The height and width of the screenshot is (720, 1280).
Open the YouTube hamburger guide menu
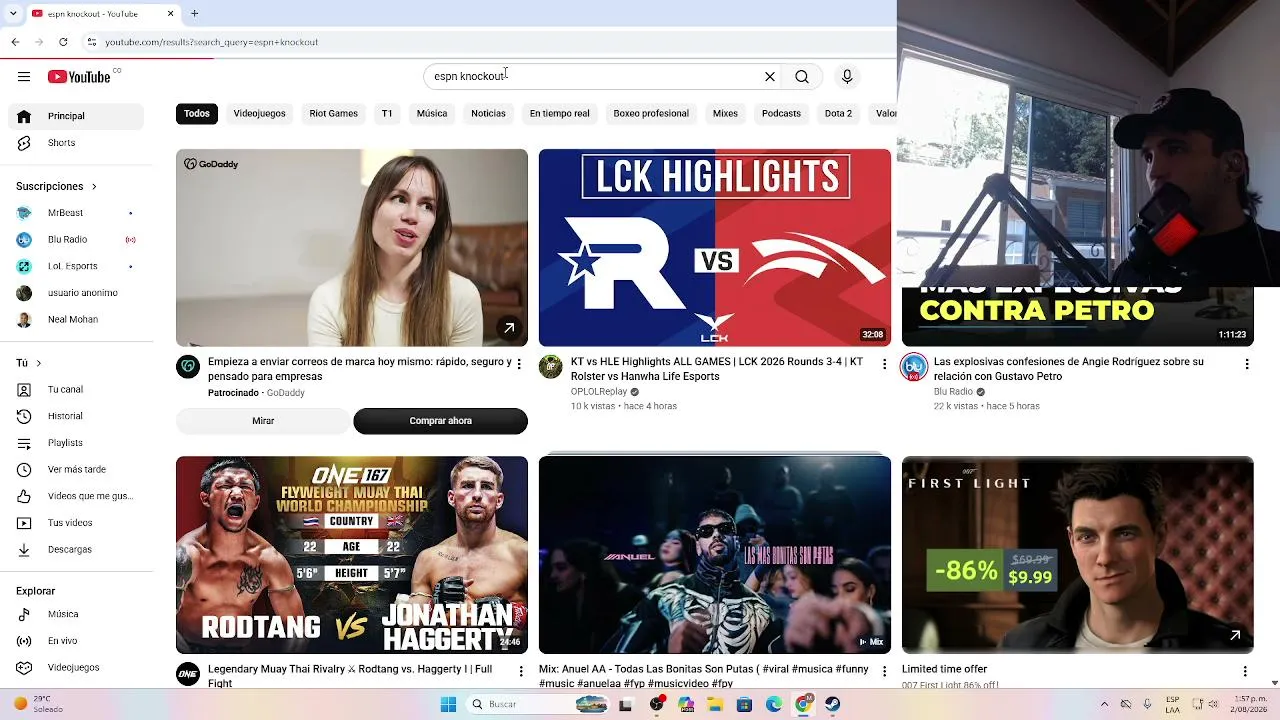click(24, 77)
